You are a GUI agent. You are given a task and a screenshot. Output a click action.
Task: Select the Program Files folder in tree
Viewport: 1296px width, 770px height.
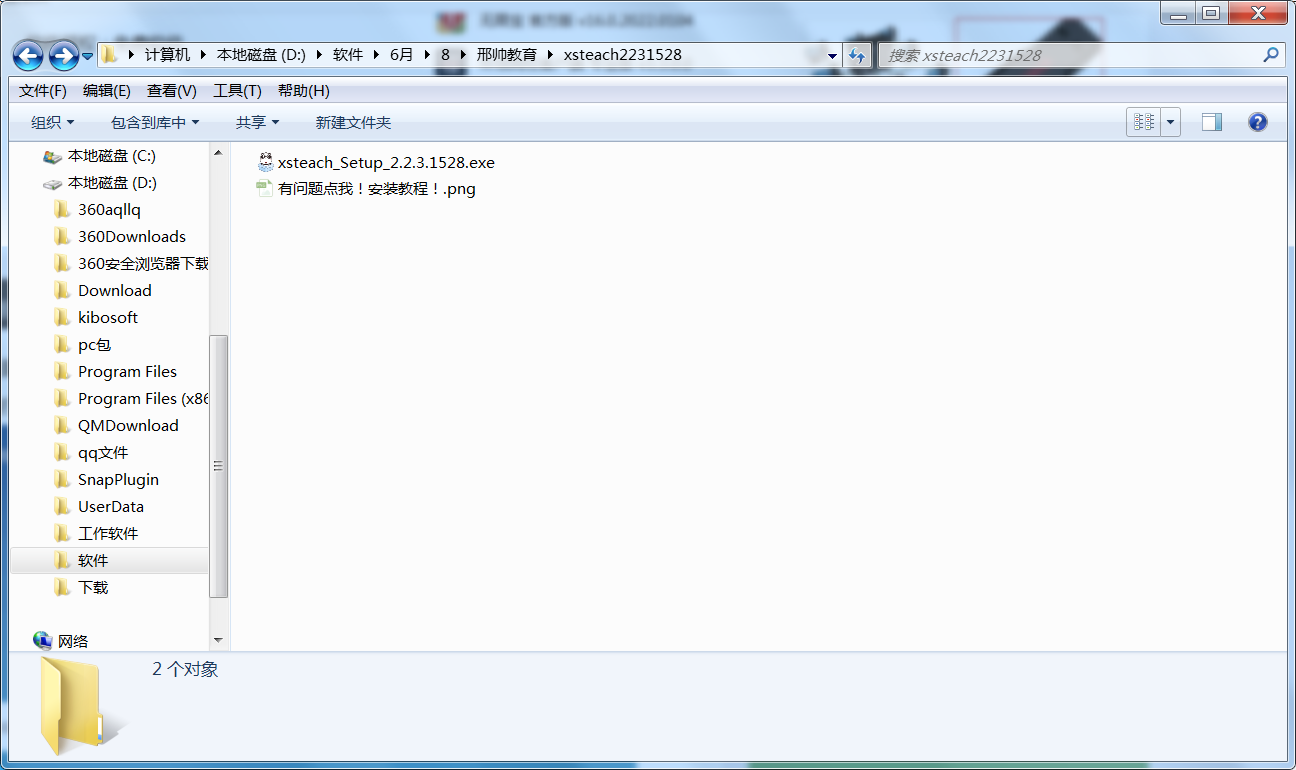click(x=127, y=372)
